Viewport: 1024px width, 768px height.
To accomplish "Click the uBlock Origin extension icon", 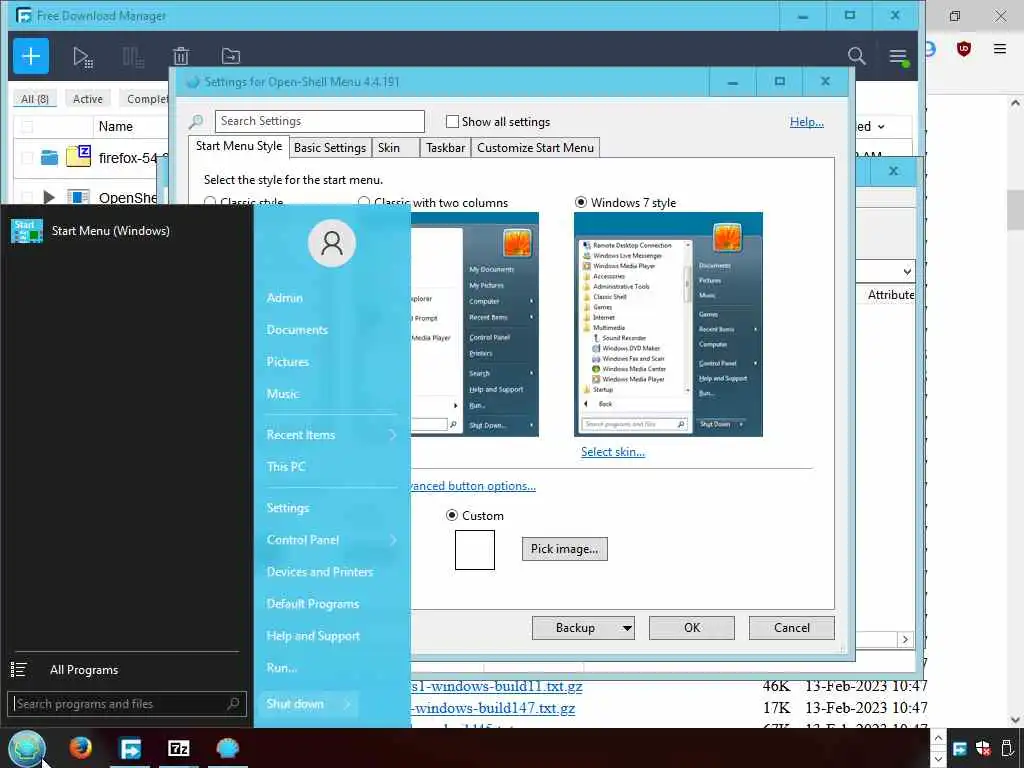I will tap(963, 49).
